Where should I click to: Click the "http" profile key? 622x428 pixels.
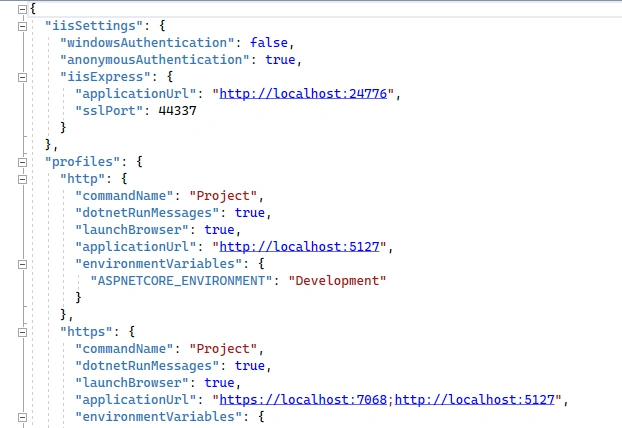82,179
